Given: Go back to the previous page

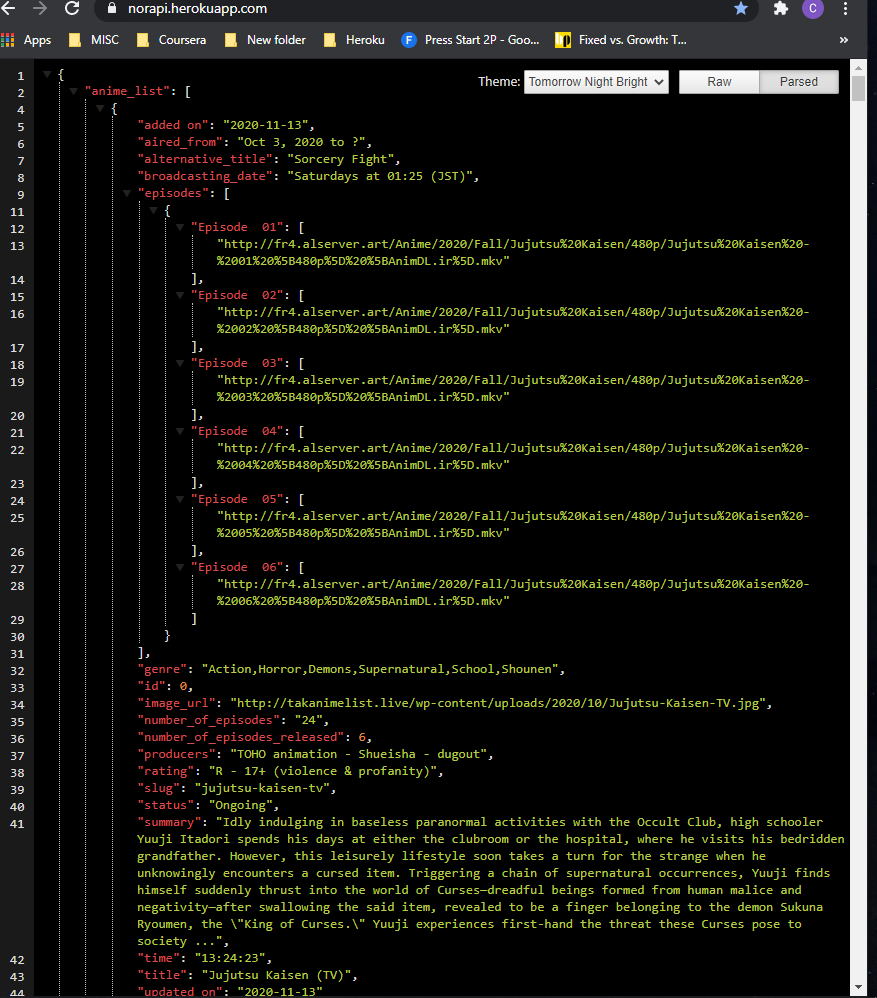Looking at the screenshot, I should click(x=8, y=8).
